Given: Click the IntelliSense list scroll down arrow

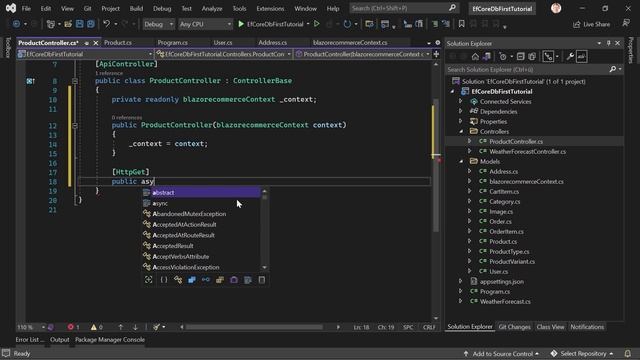Looking at the screenshot, I should coord(264,267).
